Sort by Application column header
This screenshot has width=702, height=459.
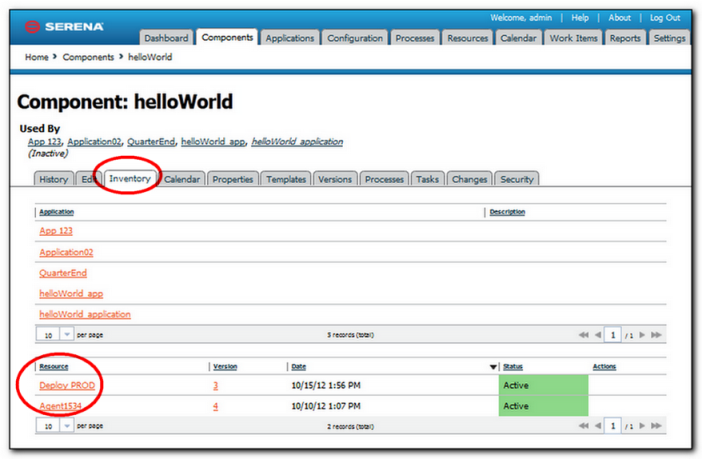tap(56, 212)
